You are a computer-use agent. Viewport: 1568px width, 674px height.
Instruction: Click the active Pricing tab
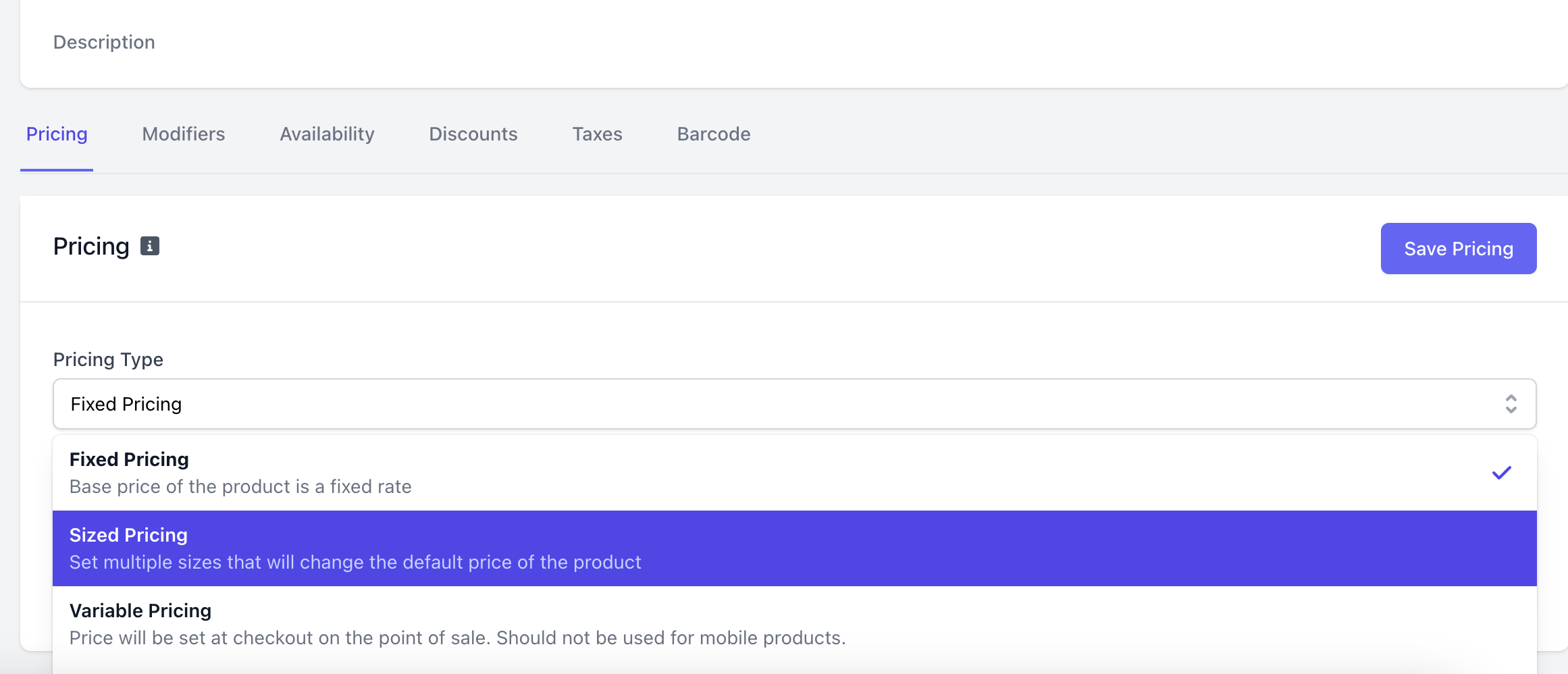[57, 134]
